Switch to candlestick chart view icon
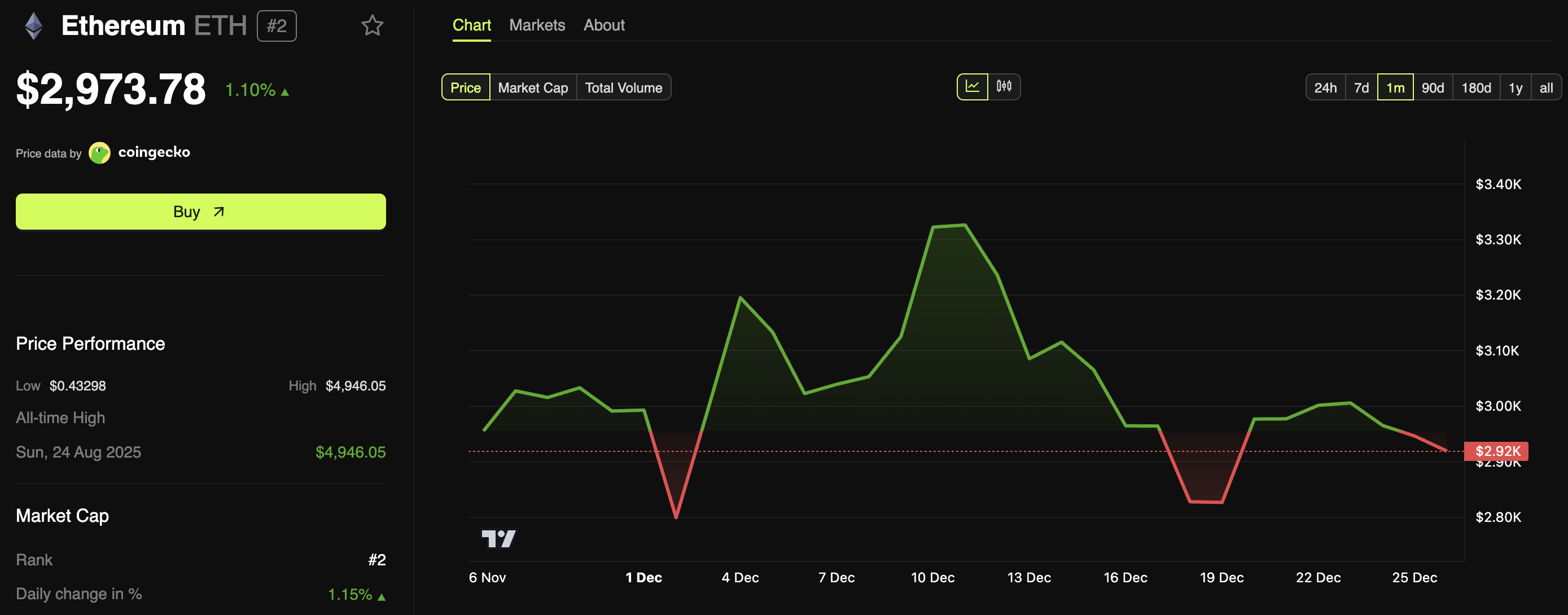This screenshot has width=1568, height=615. pyautogui.click(x=1004, y=87)
